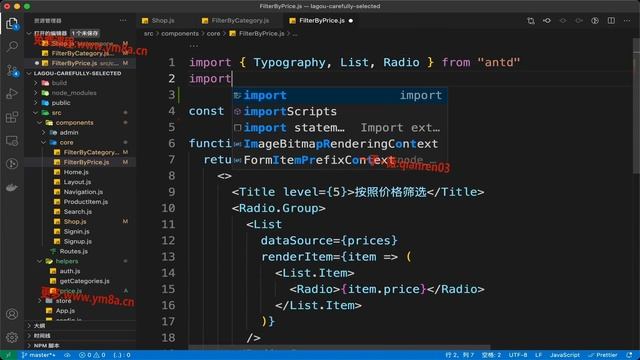The width and height of the screenshot is (640, 360).
Task: Select the 'import statement' snippet suggestion
Action: pos(340,128)
